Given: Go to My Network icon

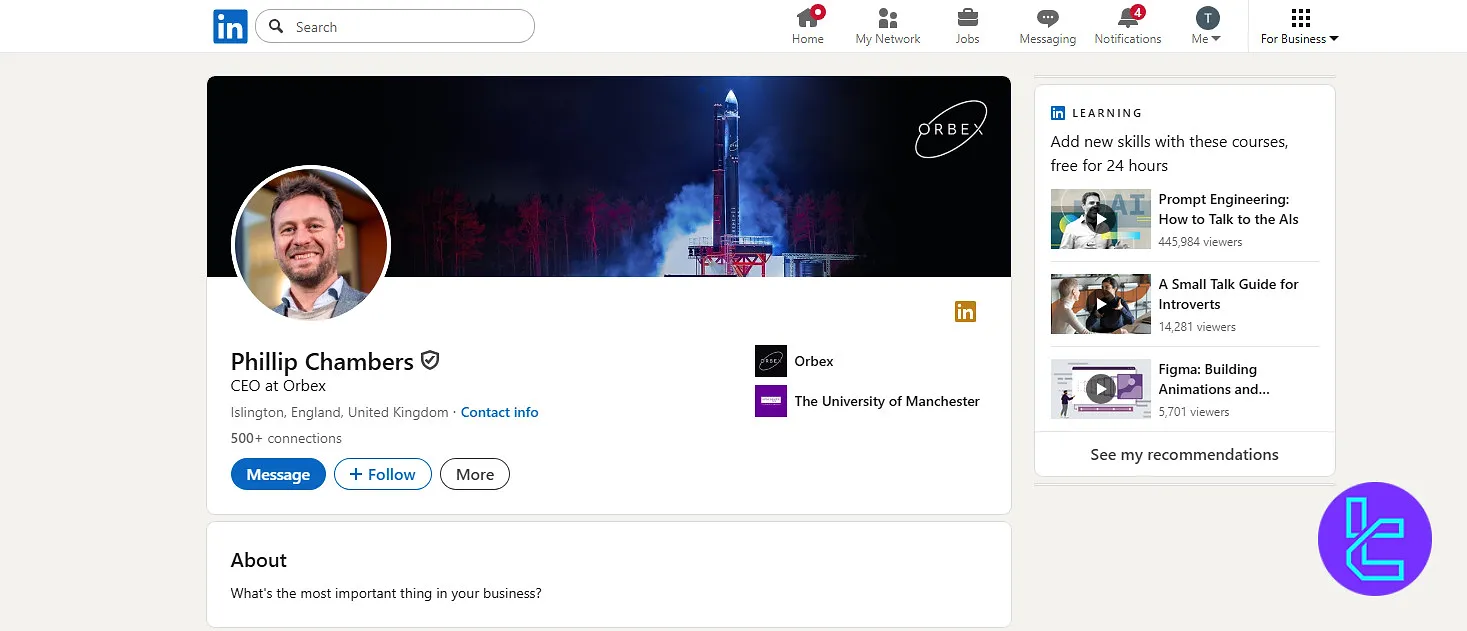Looking at the screenshot, I should point(887,18).
